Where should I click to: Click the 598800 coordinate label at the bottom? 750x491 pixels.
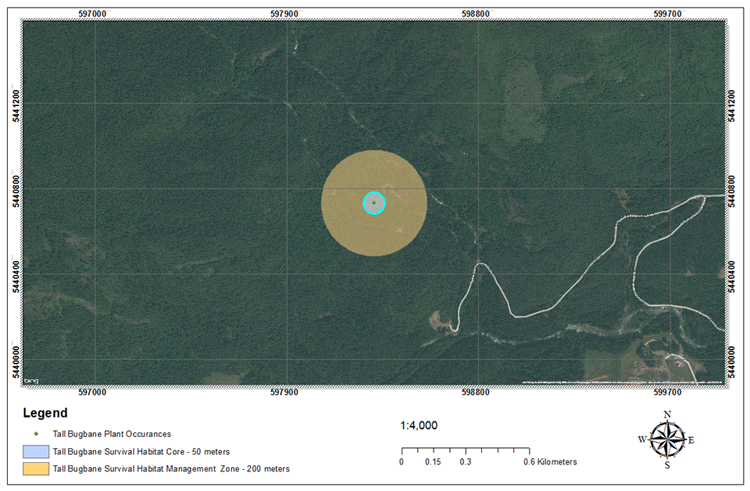pyautogui.click(x=477, y=392)
